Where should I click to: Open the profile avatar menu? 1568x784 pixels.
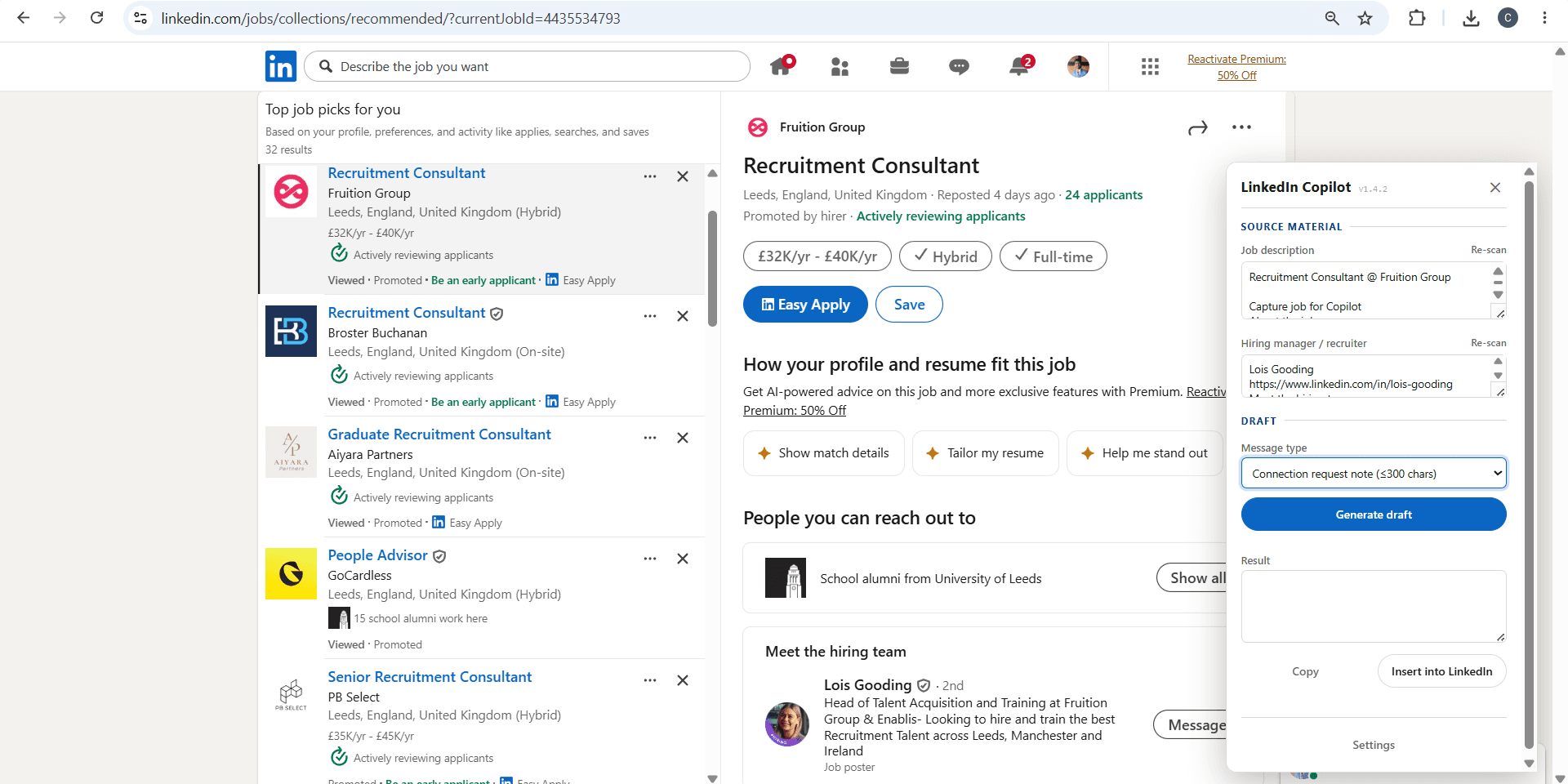point(1078,66)
